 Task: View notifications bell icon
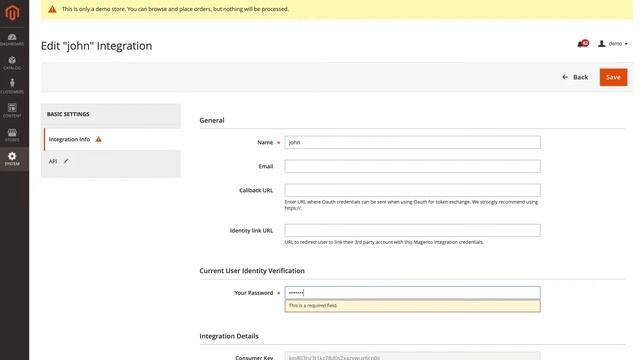582,43
